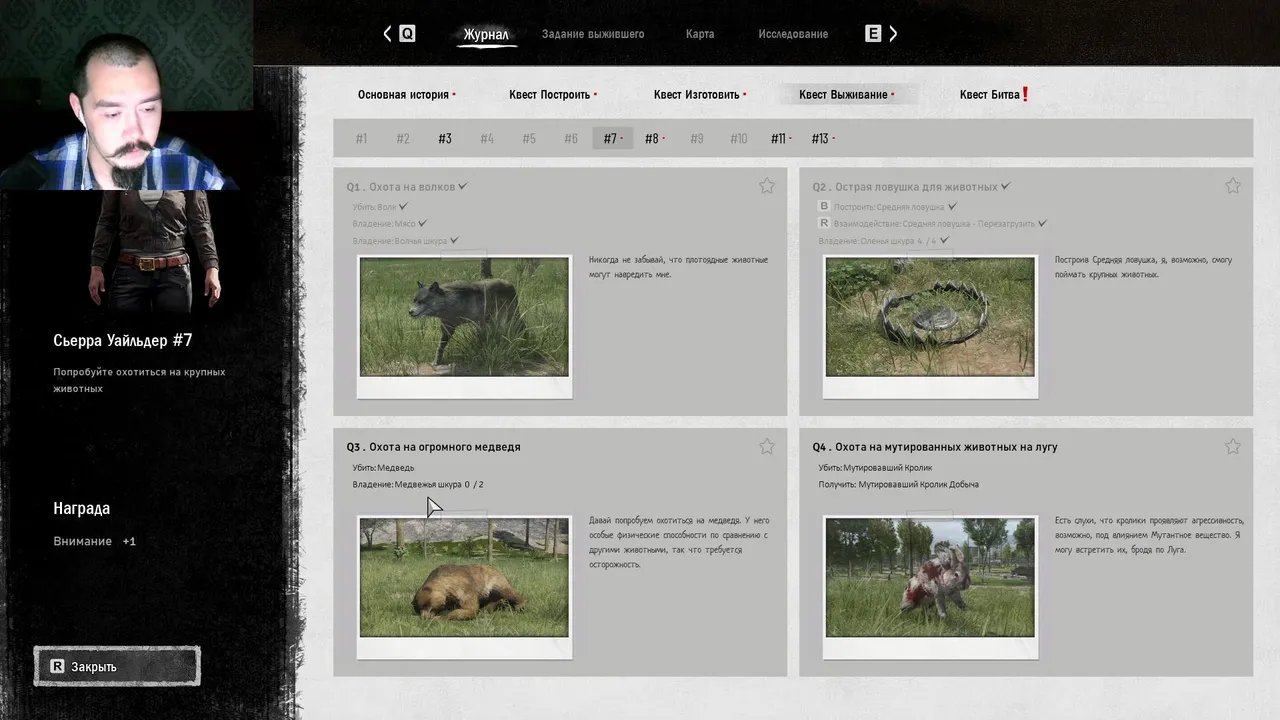Select the Квест Построить category
The height and width of the screenshot is (720, 1280).
click(x=552, y=95)
